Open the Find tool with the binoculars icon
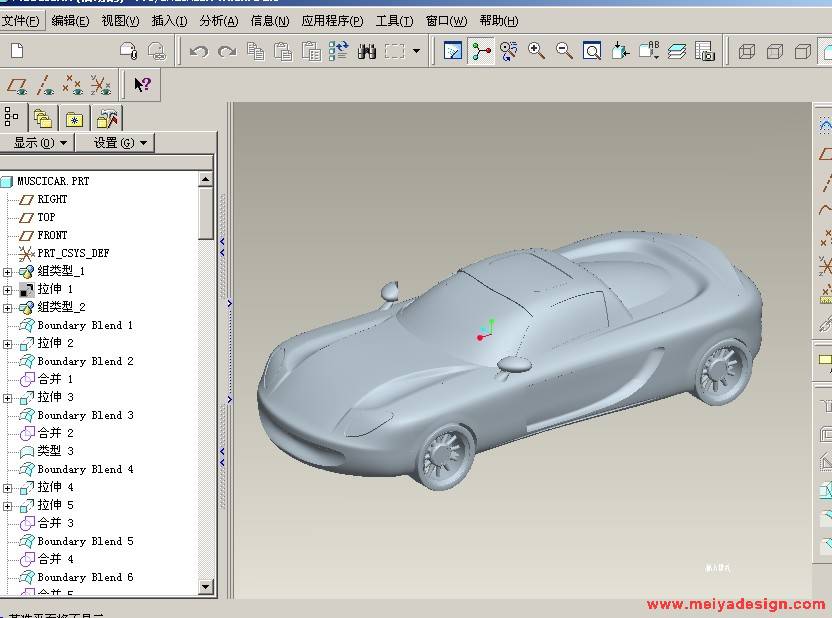This screenshot has height=618, width=832. pyautogui.click(x=367, y=51)
